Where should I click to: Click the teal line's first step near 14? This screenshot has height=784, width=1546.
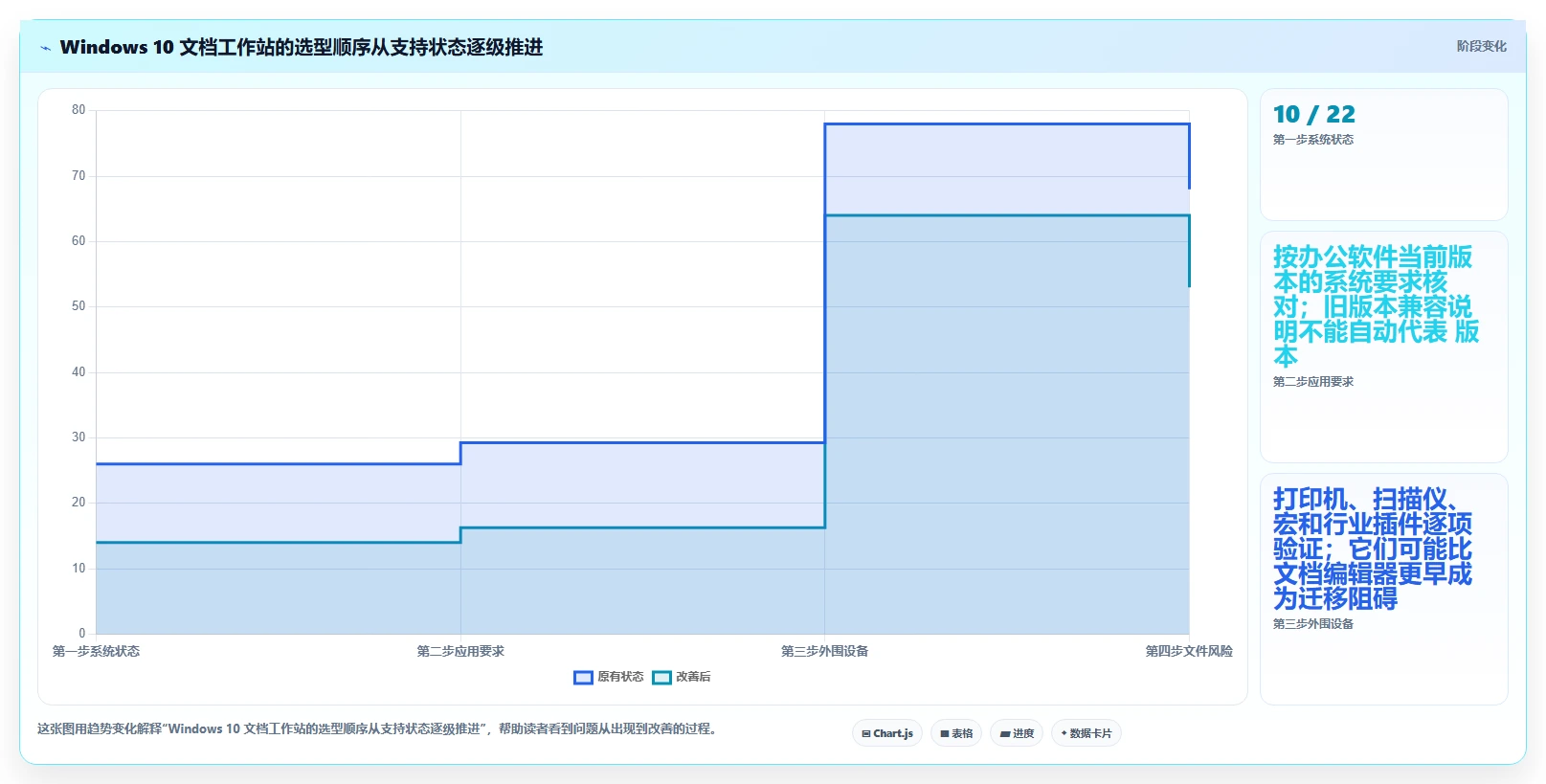(278, 543)
